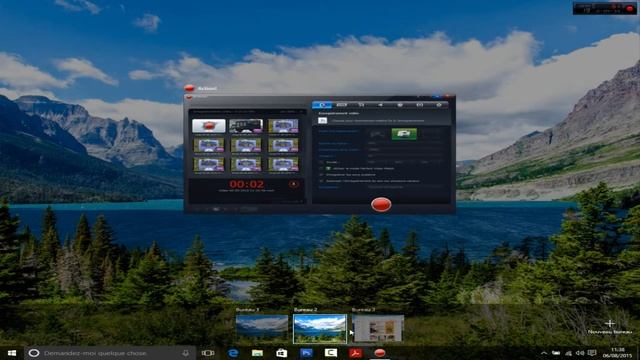The image size is (640, 360).
Task: Open the volume control in the system tray
Action: 580,353
